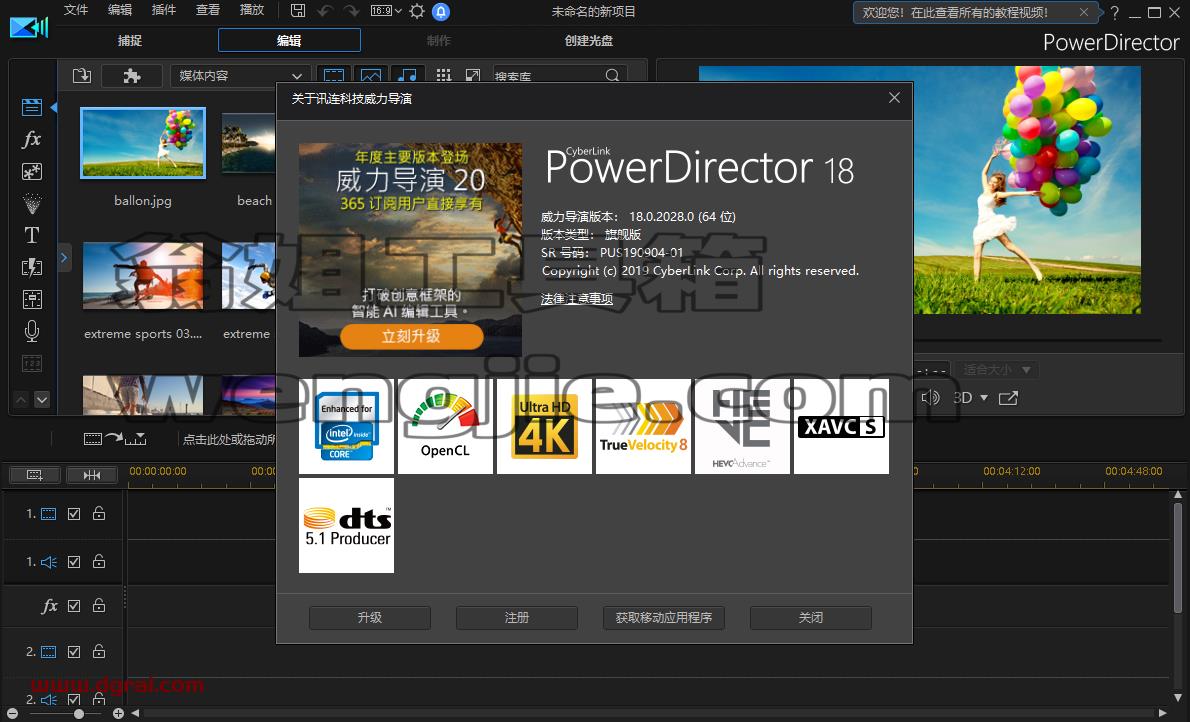Image resolution: width=1190 pixels, height=722 pixels.
Task: Click the undo arrow icon
Action: click(326, 11)
